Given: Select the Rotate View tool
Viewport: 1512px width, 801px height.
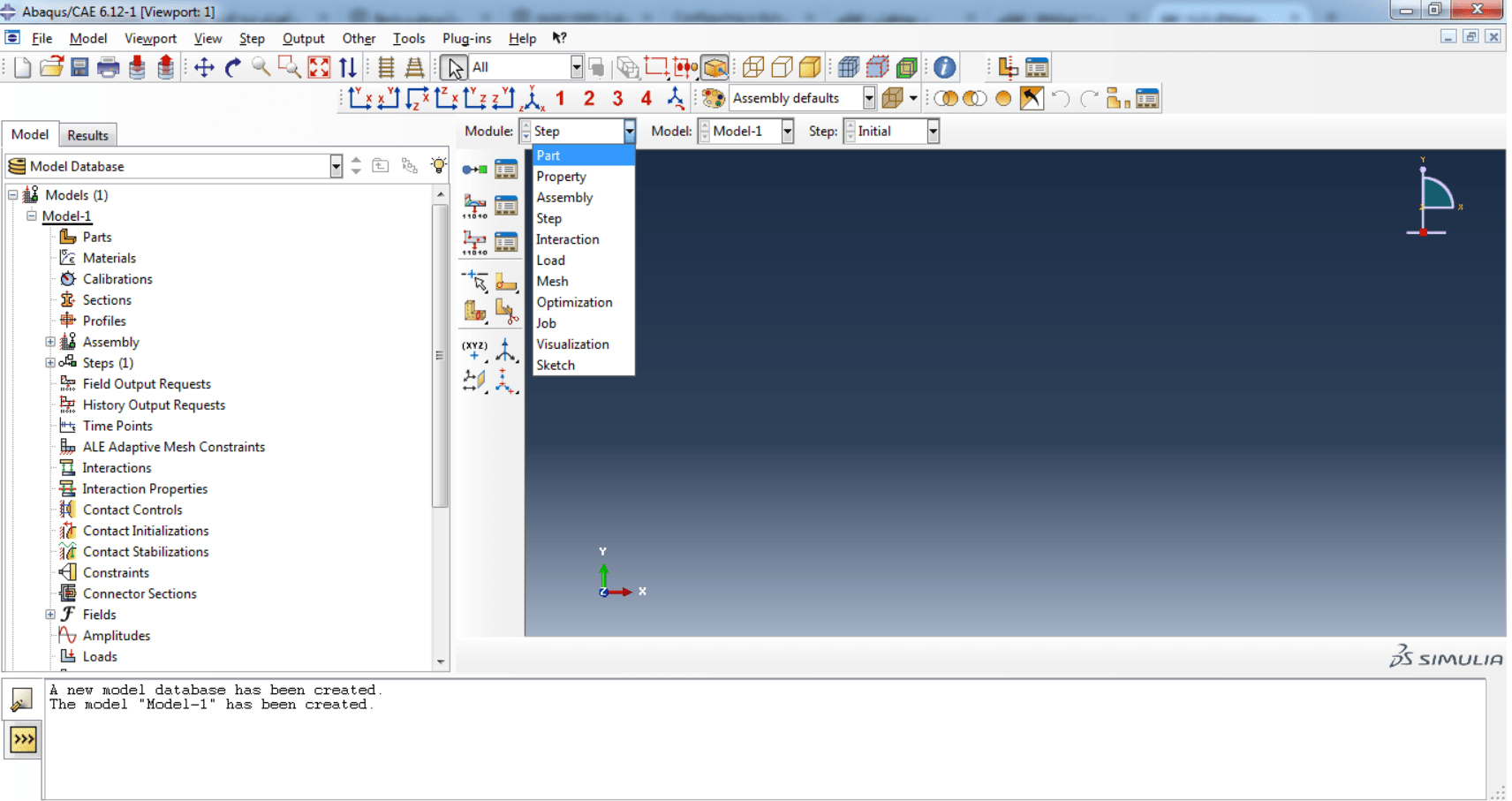Looking at the screenshot, I should pyautogui.click(x=232, y=67).
